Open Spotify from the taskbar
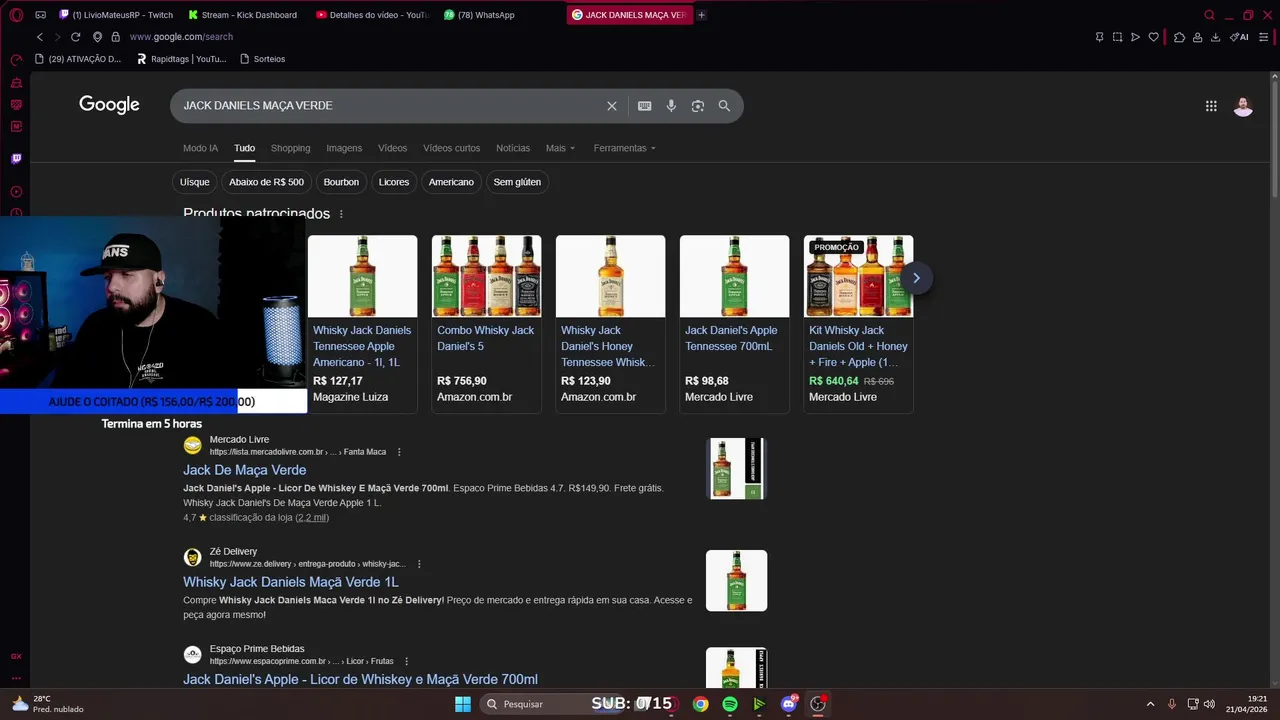Viewport: 1280px width, 720px height. tap(730, 704)
